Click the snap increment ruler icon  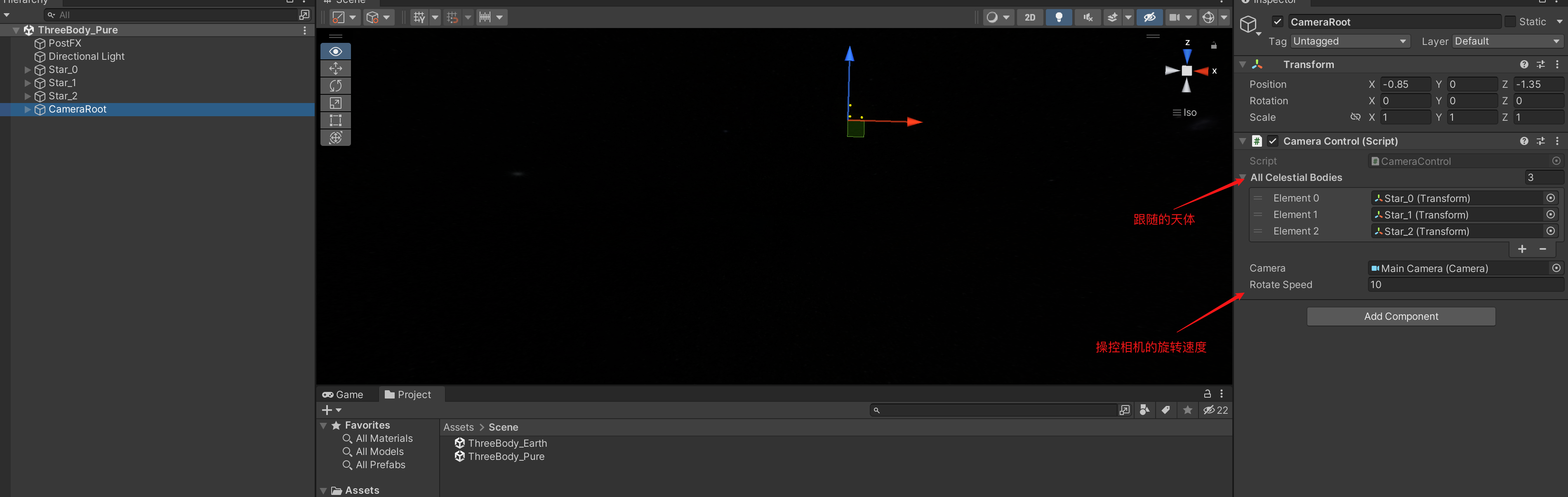(x=485, y=18)
